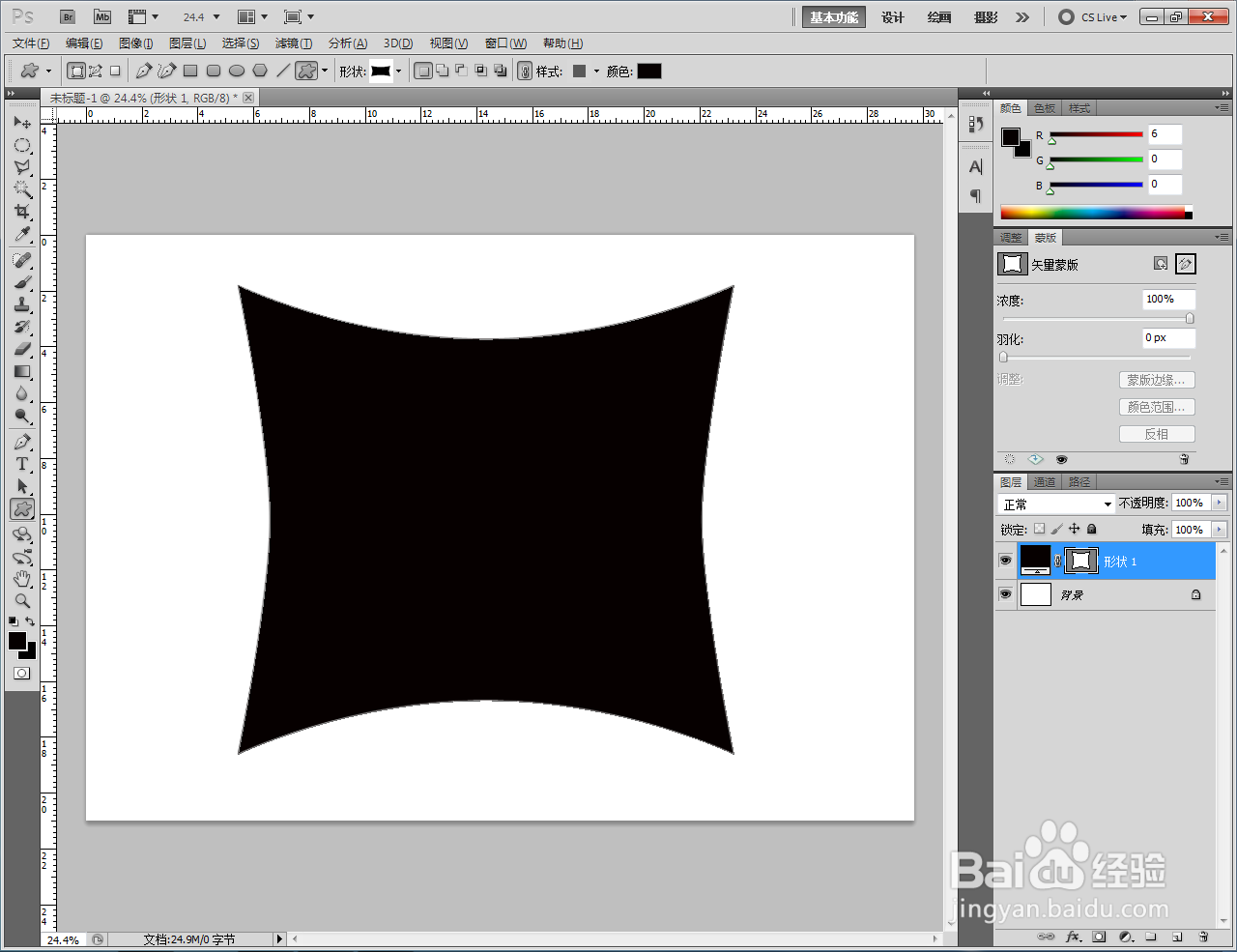Open geometry options arrow after shape tools
The image size is (1237, 952).
pyautogui.click(x=325, y=72)
